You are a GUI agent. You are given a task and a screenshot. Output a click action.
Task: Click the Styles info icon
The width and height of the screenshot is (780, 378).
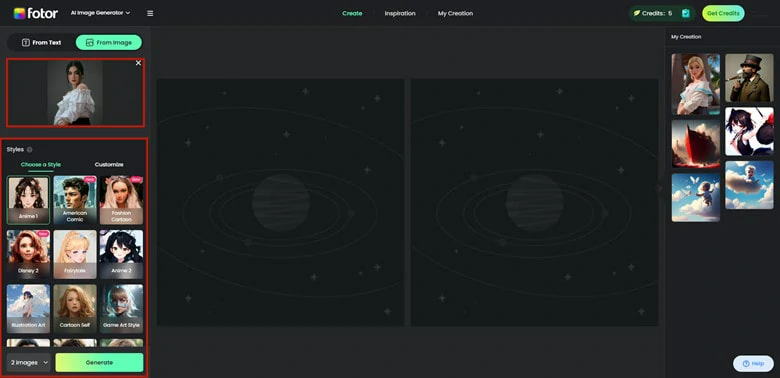pos(30,150)
